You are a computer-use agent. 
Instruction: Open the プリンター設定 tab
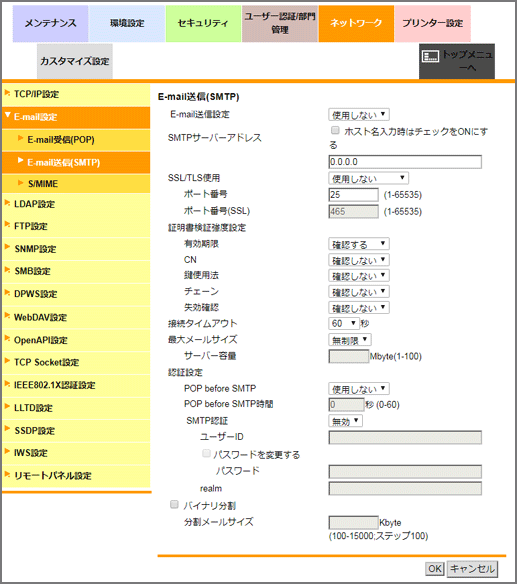point(432,23)
